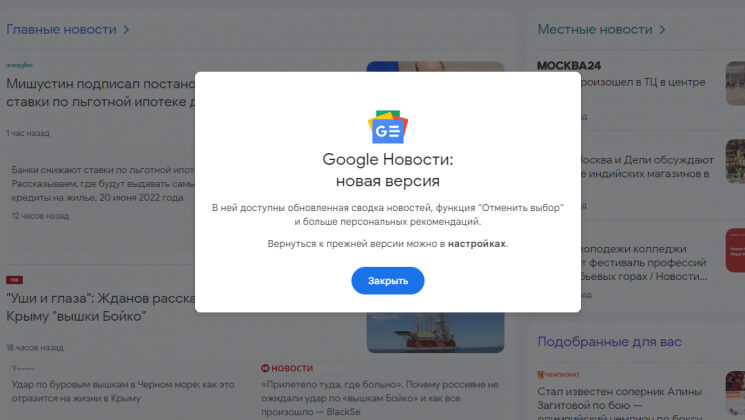Open the Москва и Дели обсуждают article
This screenshot has height=420, width=745.
click(x=647, y=167)
